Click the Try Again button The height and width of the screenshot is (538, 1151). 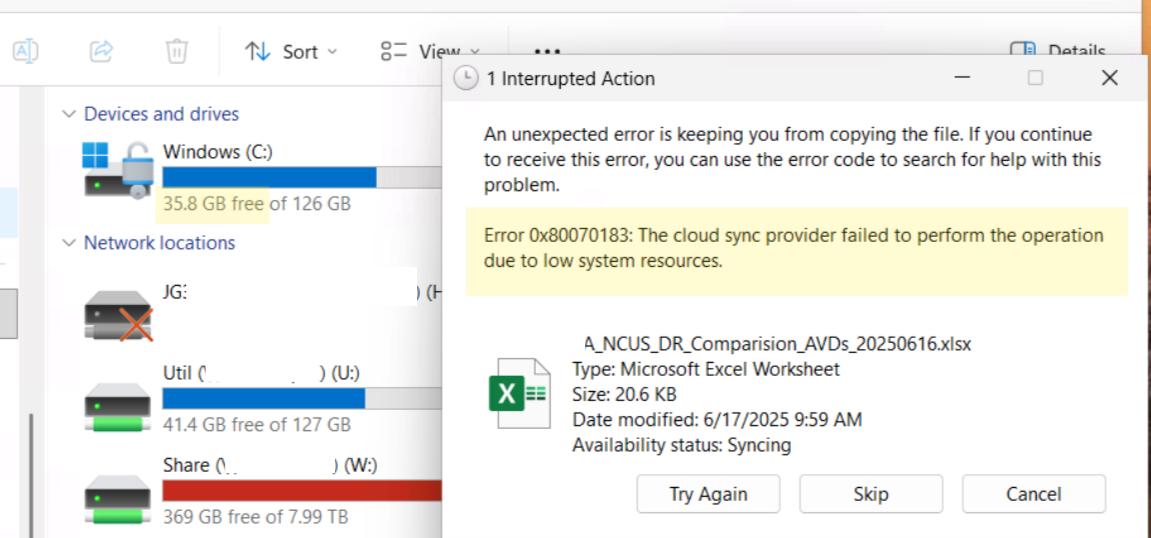708,494
